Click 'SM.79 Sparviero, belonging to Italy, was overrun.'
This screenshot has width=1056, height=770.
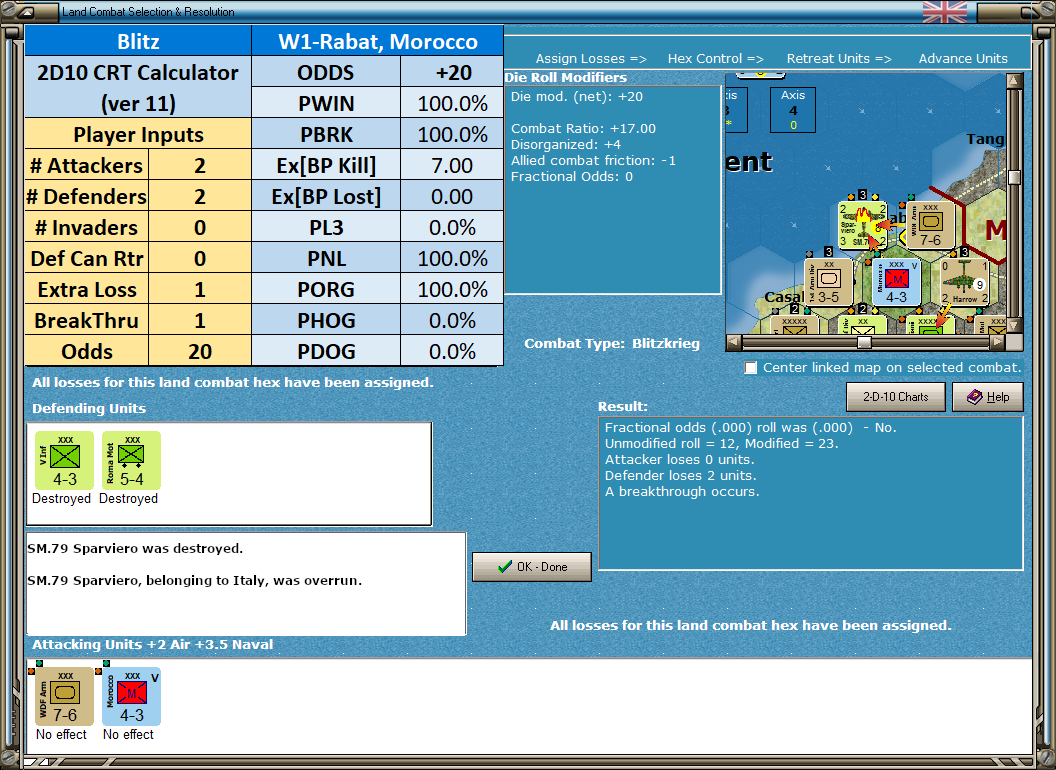195,581
